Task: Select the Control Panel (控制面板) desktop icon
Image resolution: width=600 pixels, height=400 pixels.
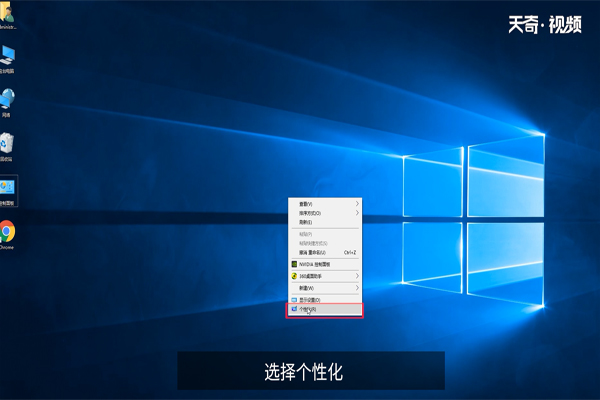Action: pos(8,191)
